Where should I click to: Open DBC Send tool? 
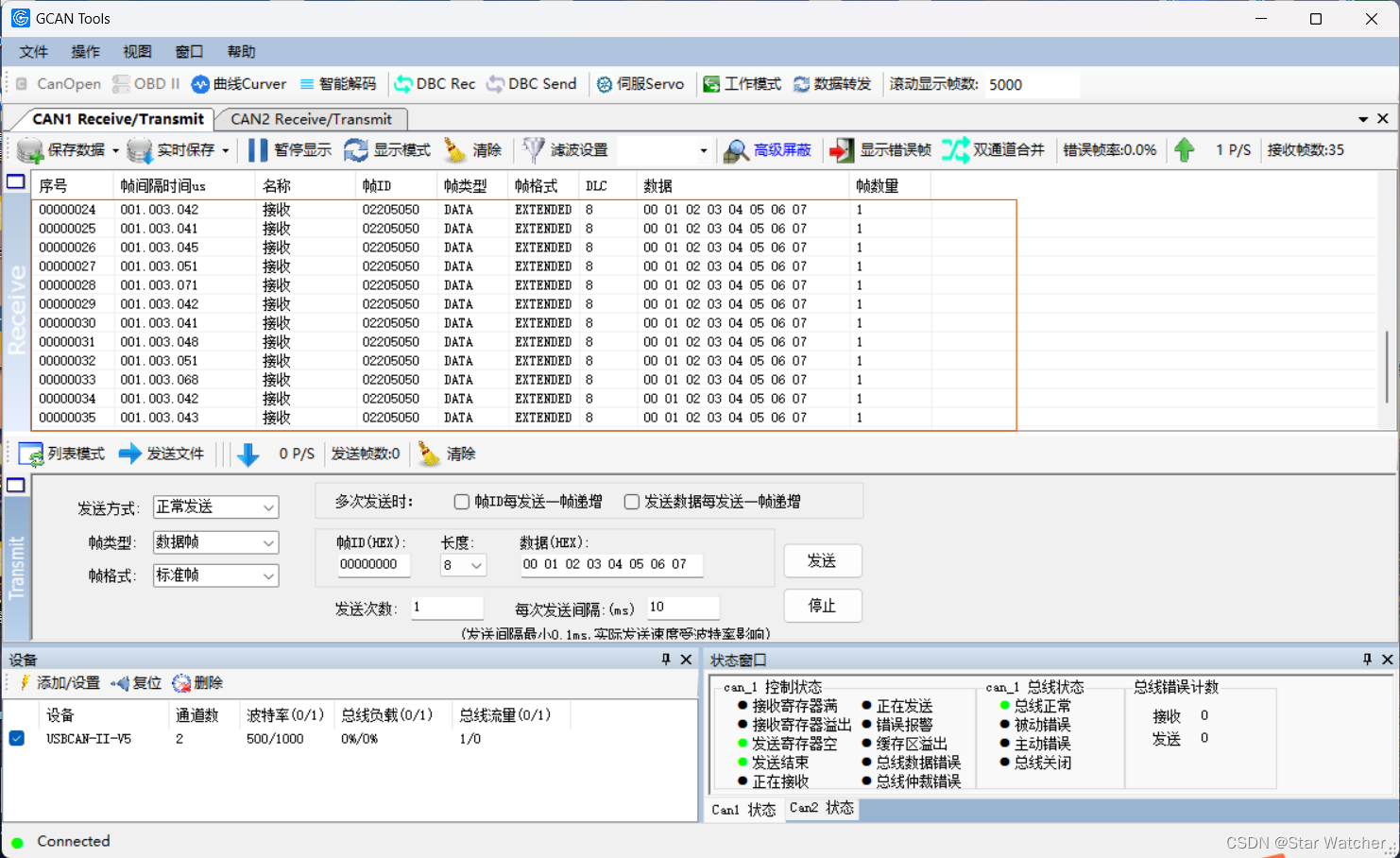(x=531, y=84)
